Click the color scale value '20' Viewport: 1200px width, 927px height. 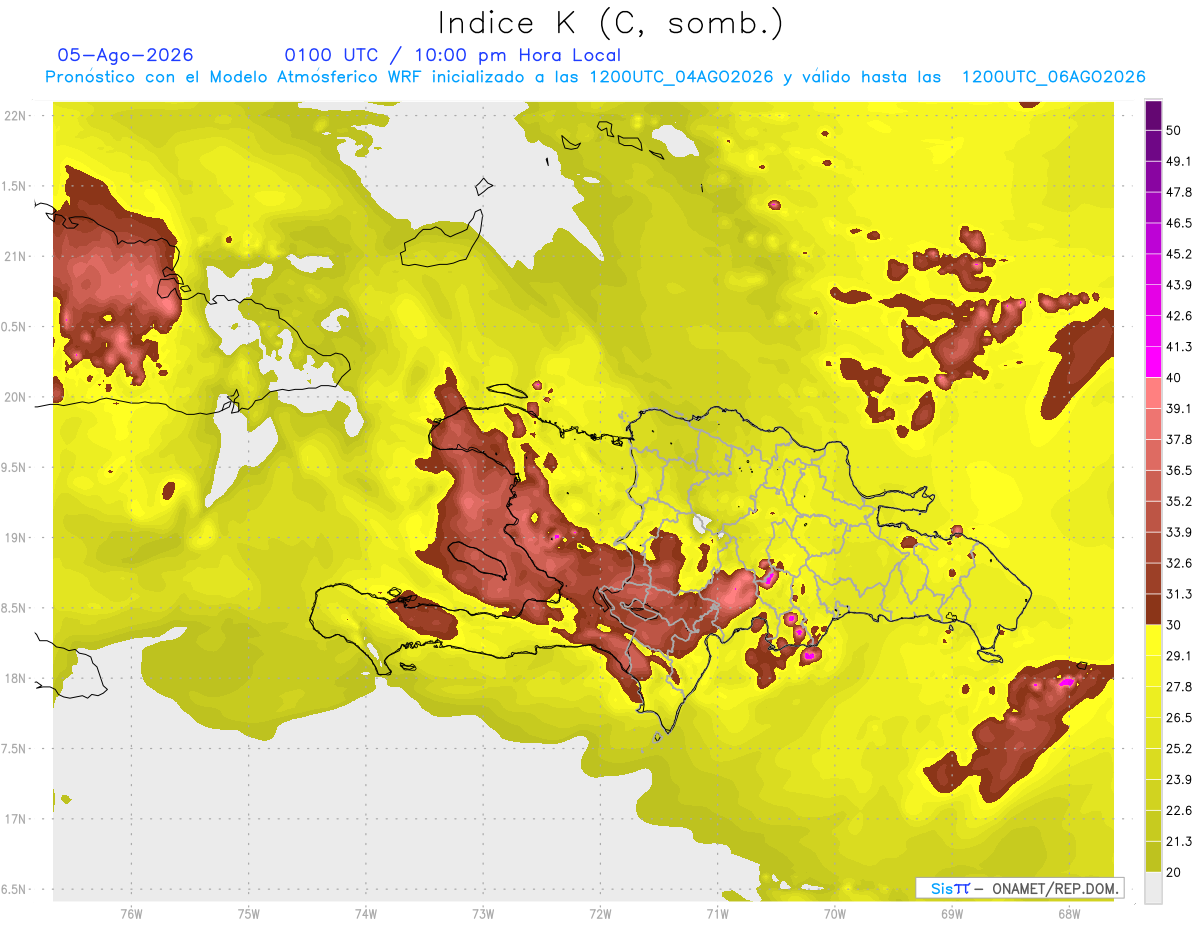point(1173,872)
